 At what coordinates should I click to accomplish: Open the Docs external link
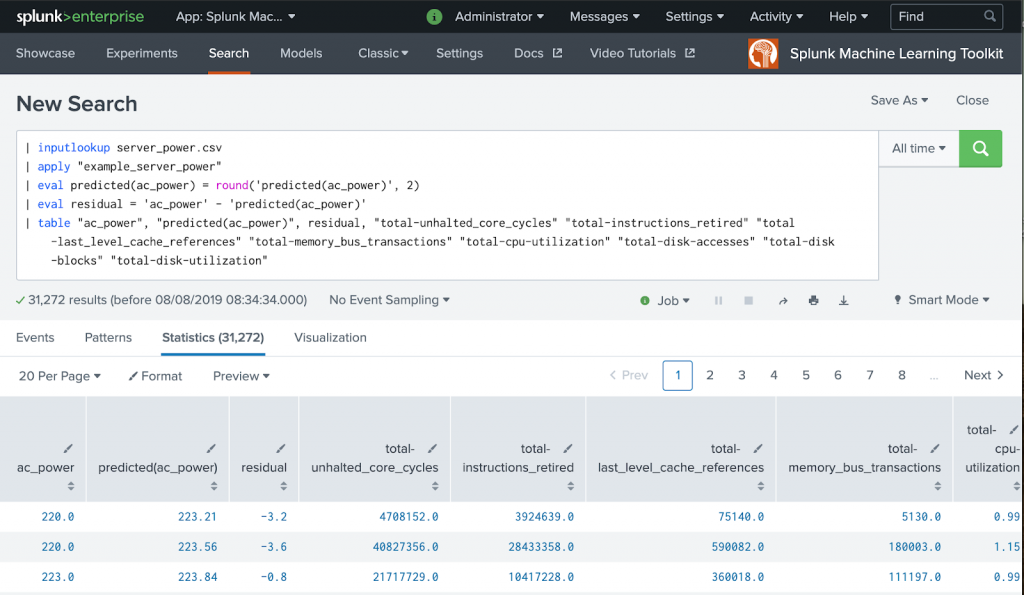[537, 54]
